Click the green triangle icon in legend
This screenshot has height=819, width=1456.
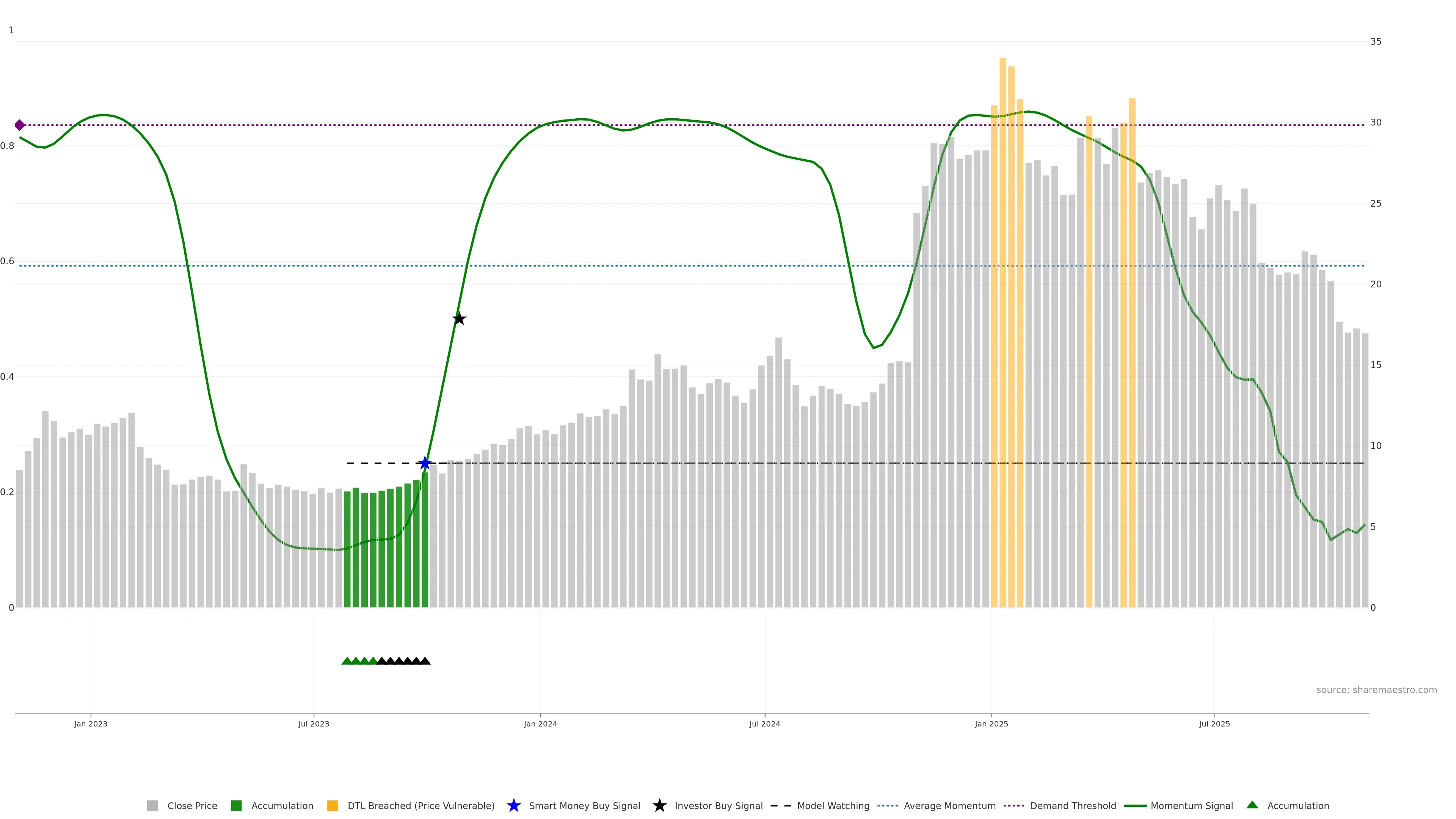point(1252,805)
